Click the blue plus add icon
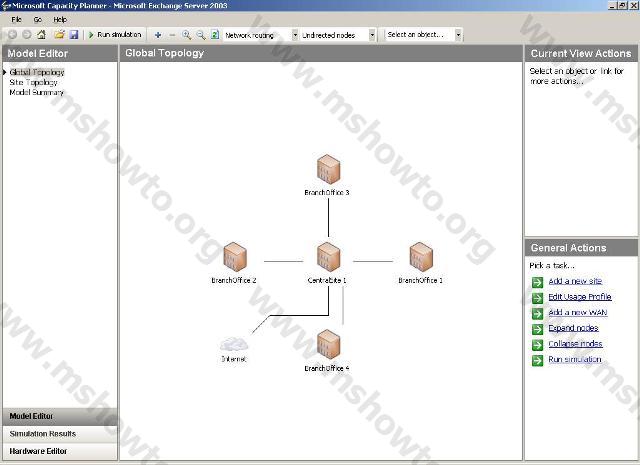The image size is (640, 465). point(158,35)
